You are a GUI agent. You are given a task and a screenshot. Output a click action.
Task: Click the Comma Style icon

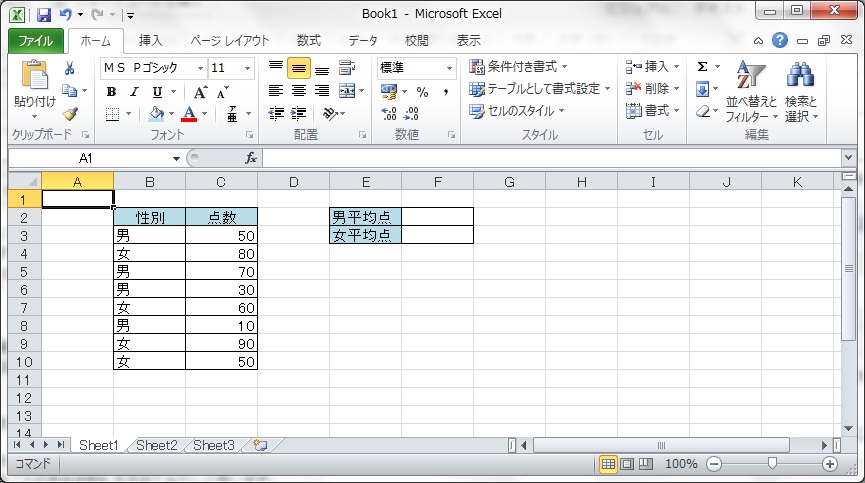coord(445,92)
